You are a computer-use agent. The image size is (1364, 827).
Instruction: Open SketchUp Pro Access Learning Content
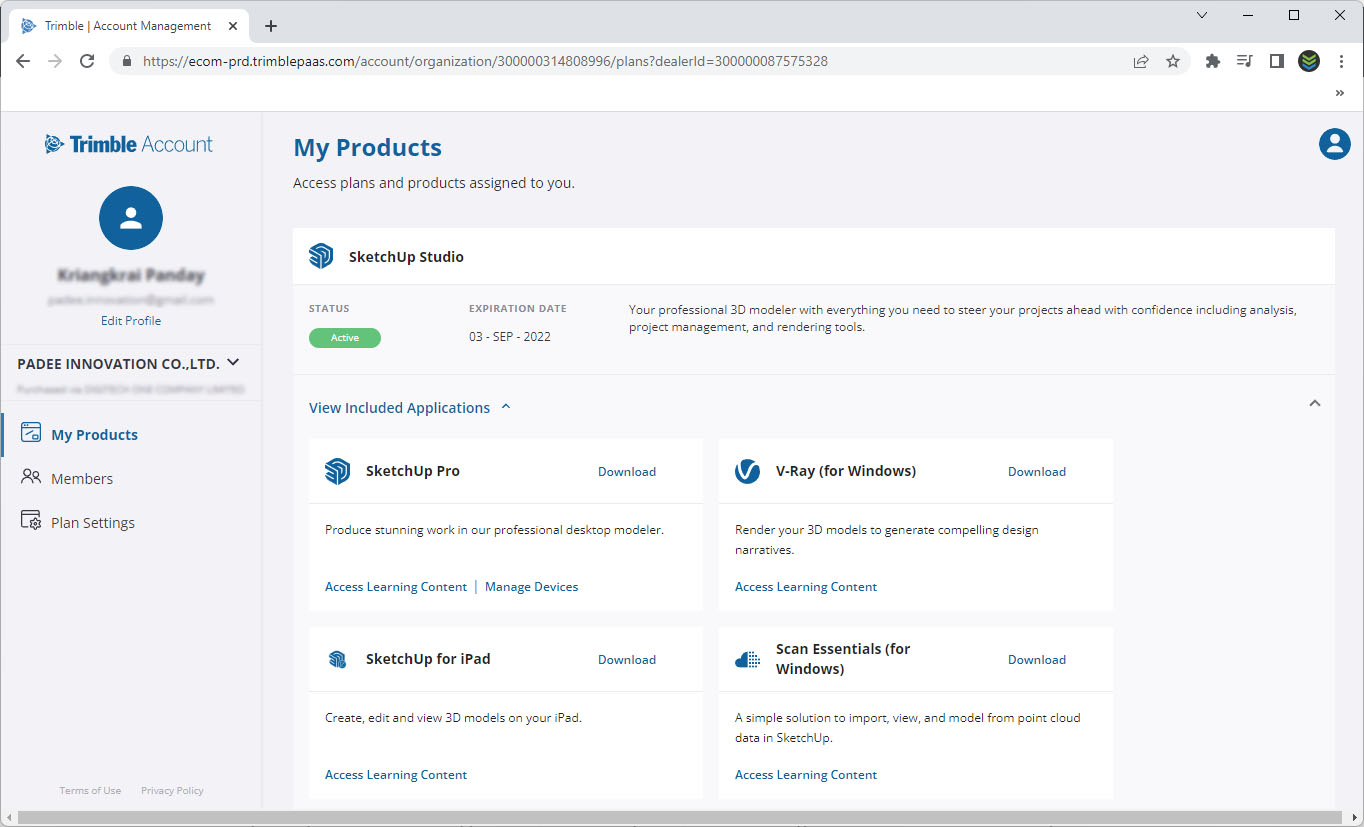tap(396, 587)
